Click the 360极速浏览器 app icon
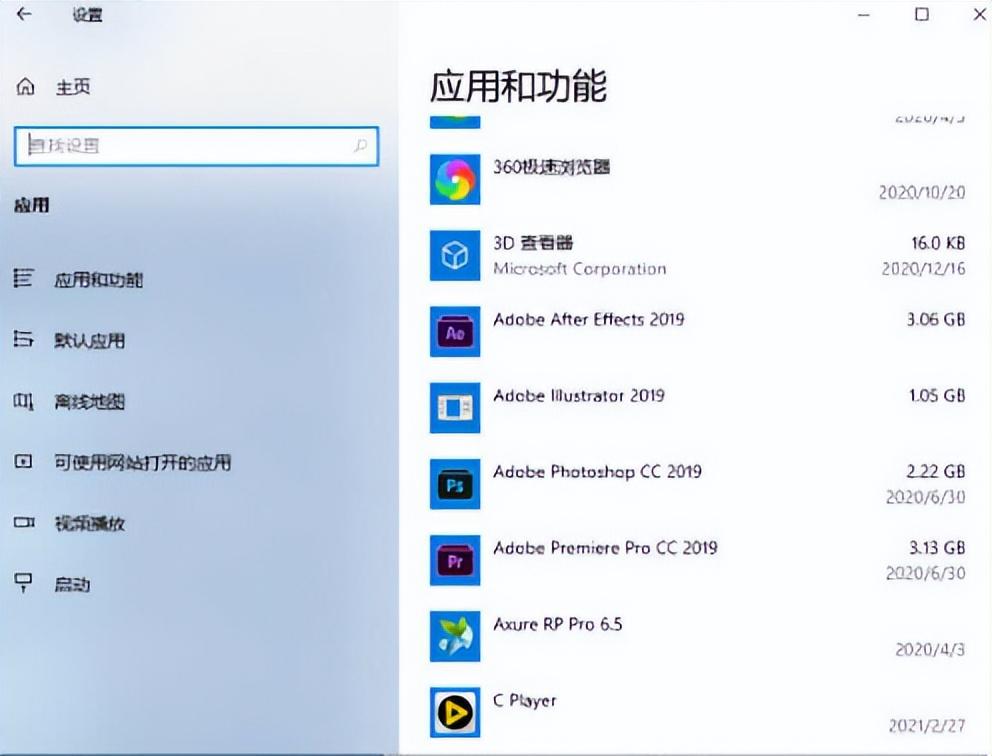 pyautogui.click(x=455, y=180)
